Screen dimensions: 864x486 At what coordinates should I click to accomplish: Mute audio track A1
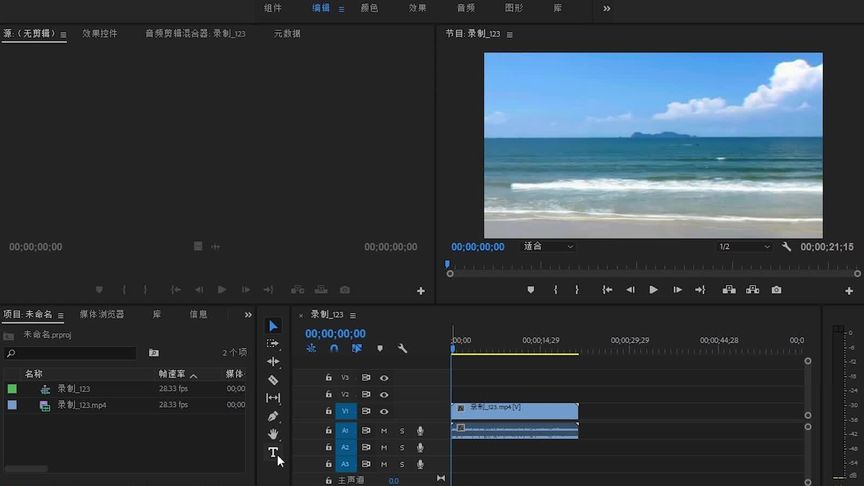[x=384, y=431]
